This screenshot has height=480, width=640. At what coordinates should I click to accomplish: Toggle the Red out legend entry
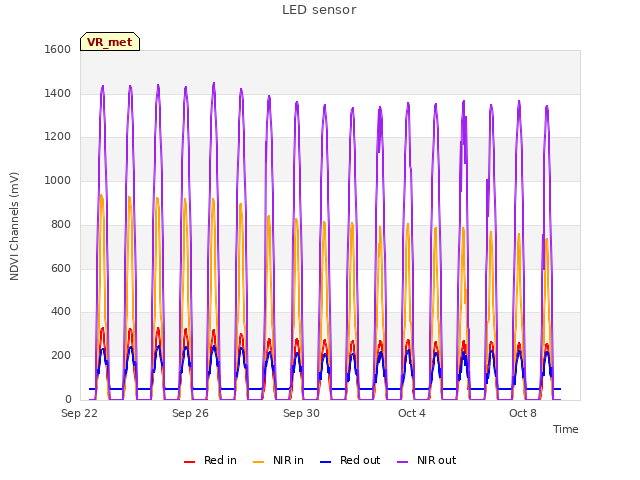point(350,460)
